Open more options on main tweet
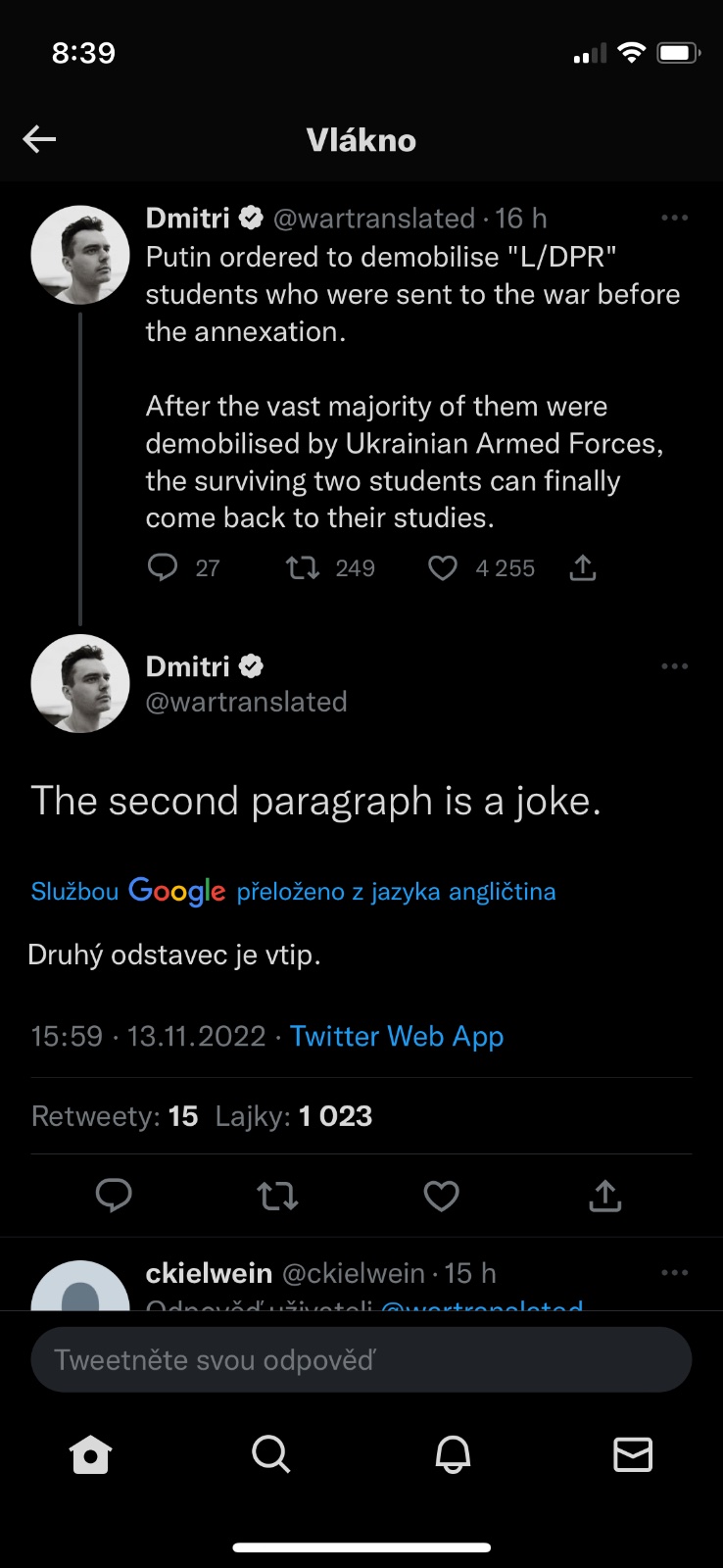Viewport: 723px width, 1568px height. 674,666
